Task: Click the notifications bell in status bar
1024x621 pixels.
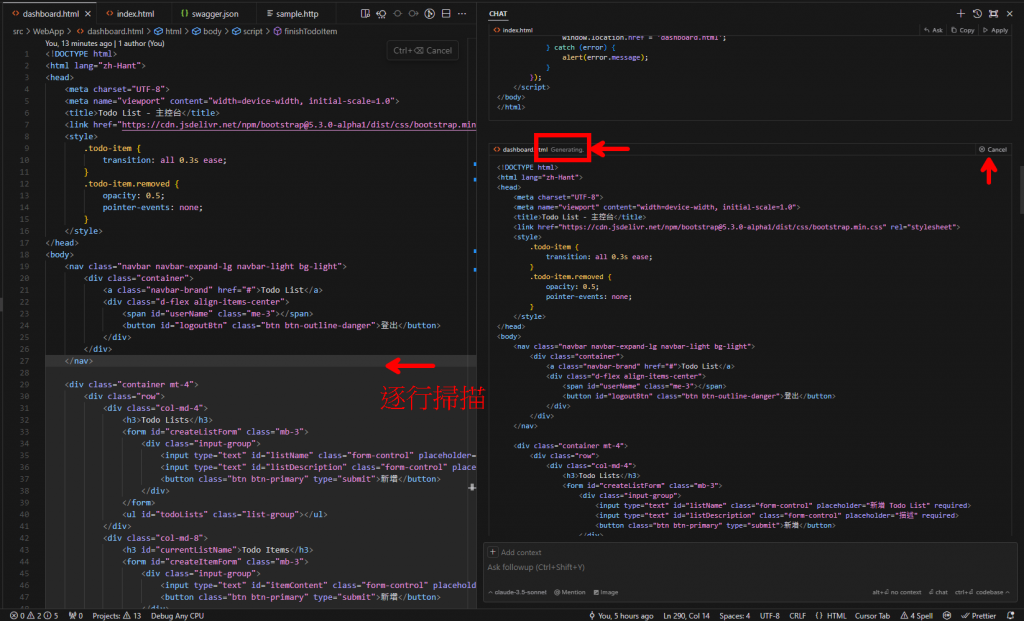Action: (1010, 616)
